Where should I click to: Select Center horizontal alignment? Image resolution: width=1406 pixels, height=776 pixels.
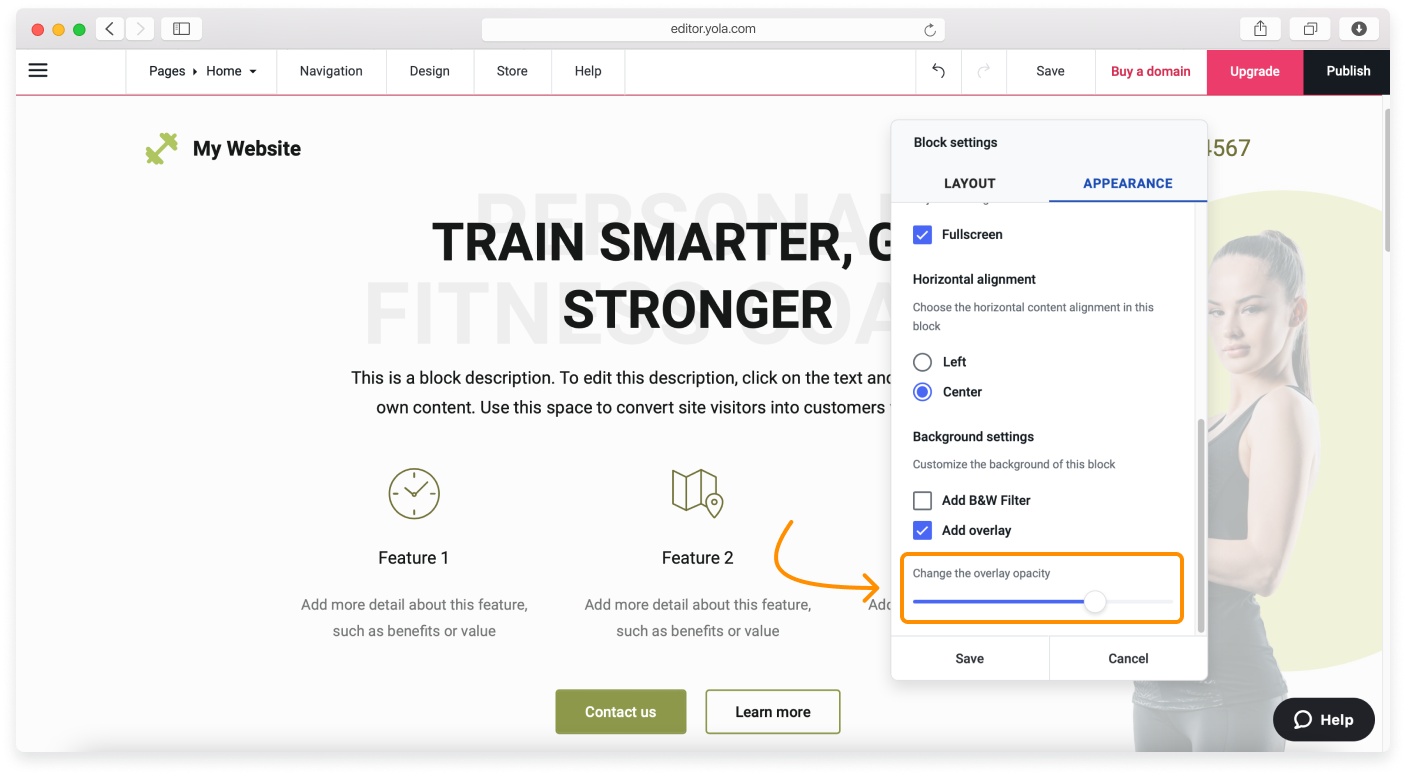923,392
